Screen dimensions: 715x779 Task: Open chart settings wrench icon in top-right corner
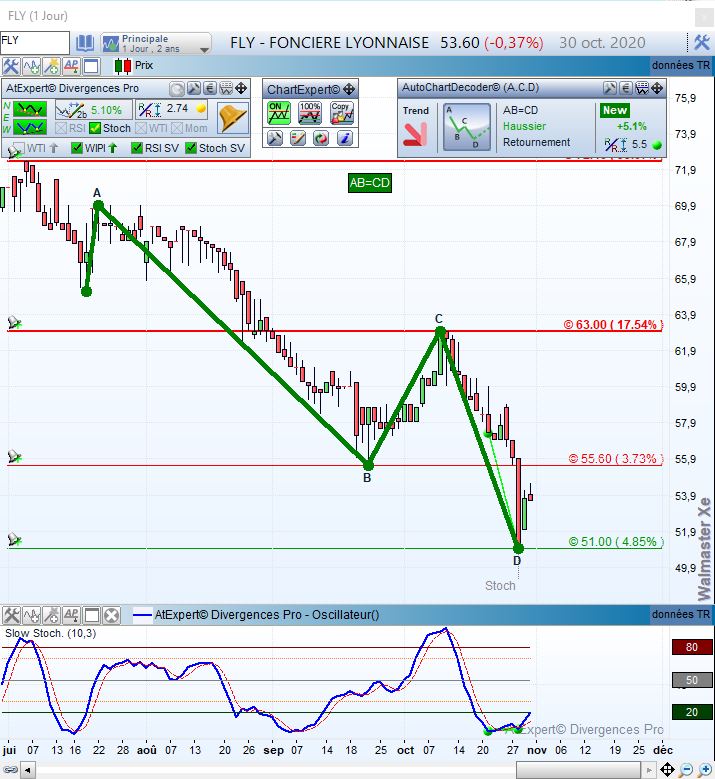tap(702, 43)
